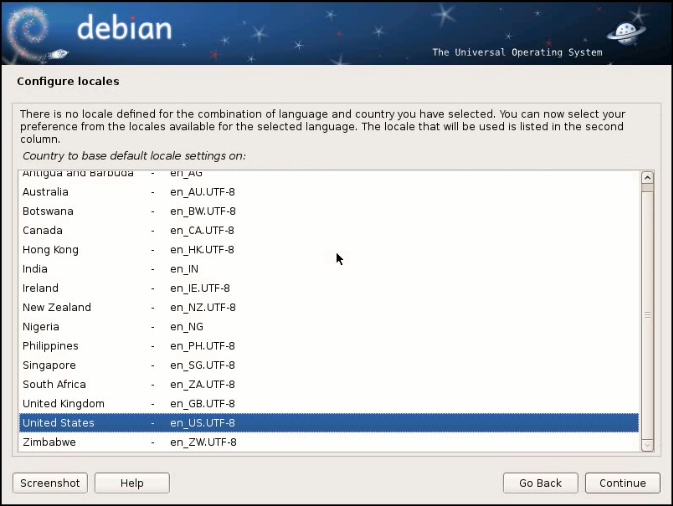Click the en_CA.UTF-8 locale value
This screenshot has height=506, width=673.
(202, 231)
